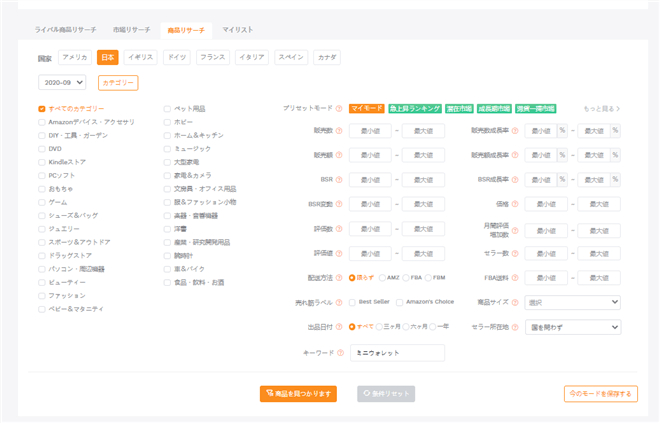Click help icon beside 商品サイズ
Screen dimensions: 660x423
tap(515, 301)
